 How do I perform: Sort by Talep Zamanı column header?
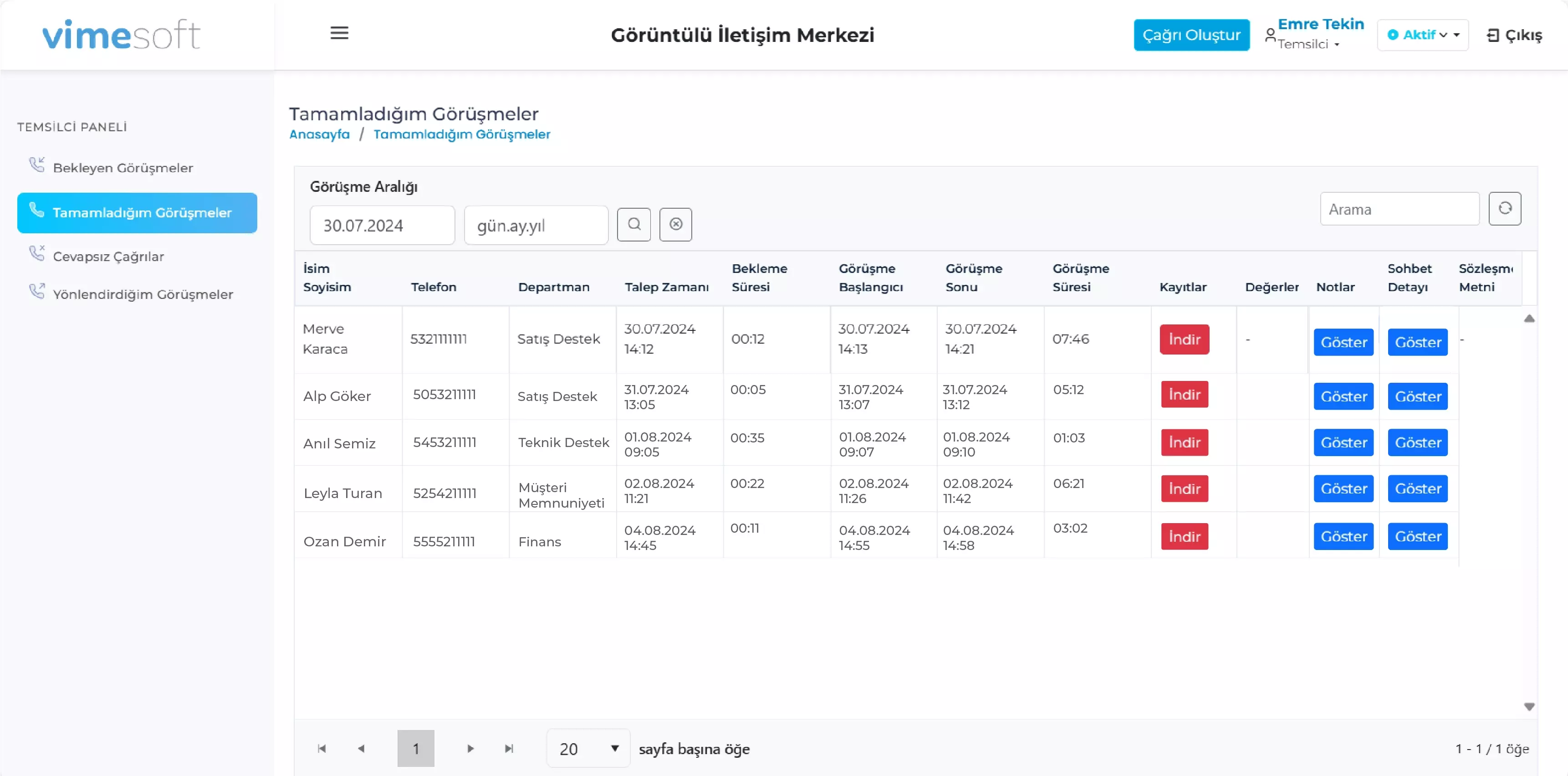(667, 287)
